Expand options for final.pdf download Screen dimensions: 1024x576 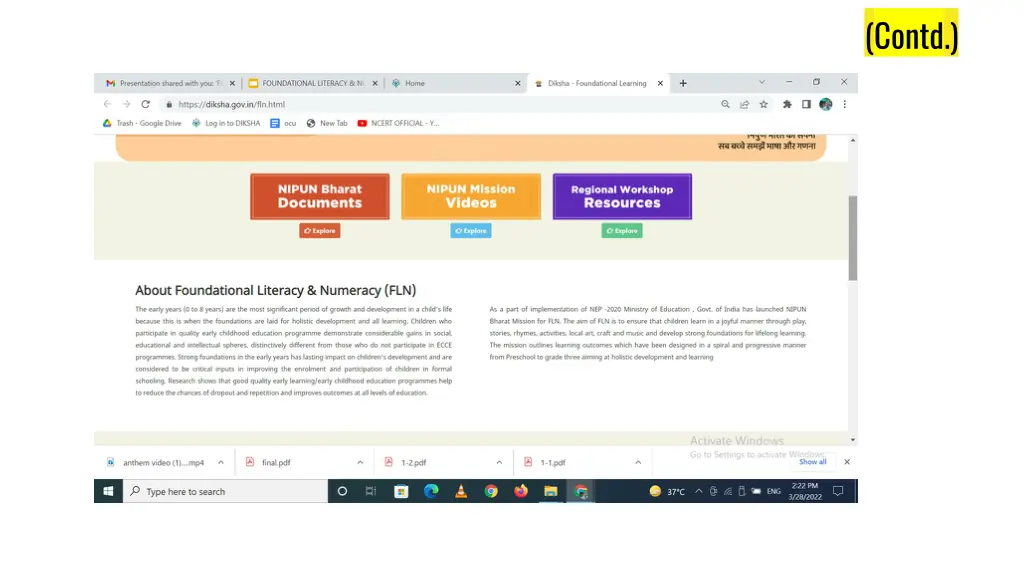pos(360,462)
